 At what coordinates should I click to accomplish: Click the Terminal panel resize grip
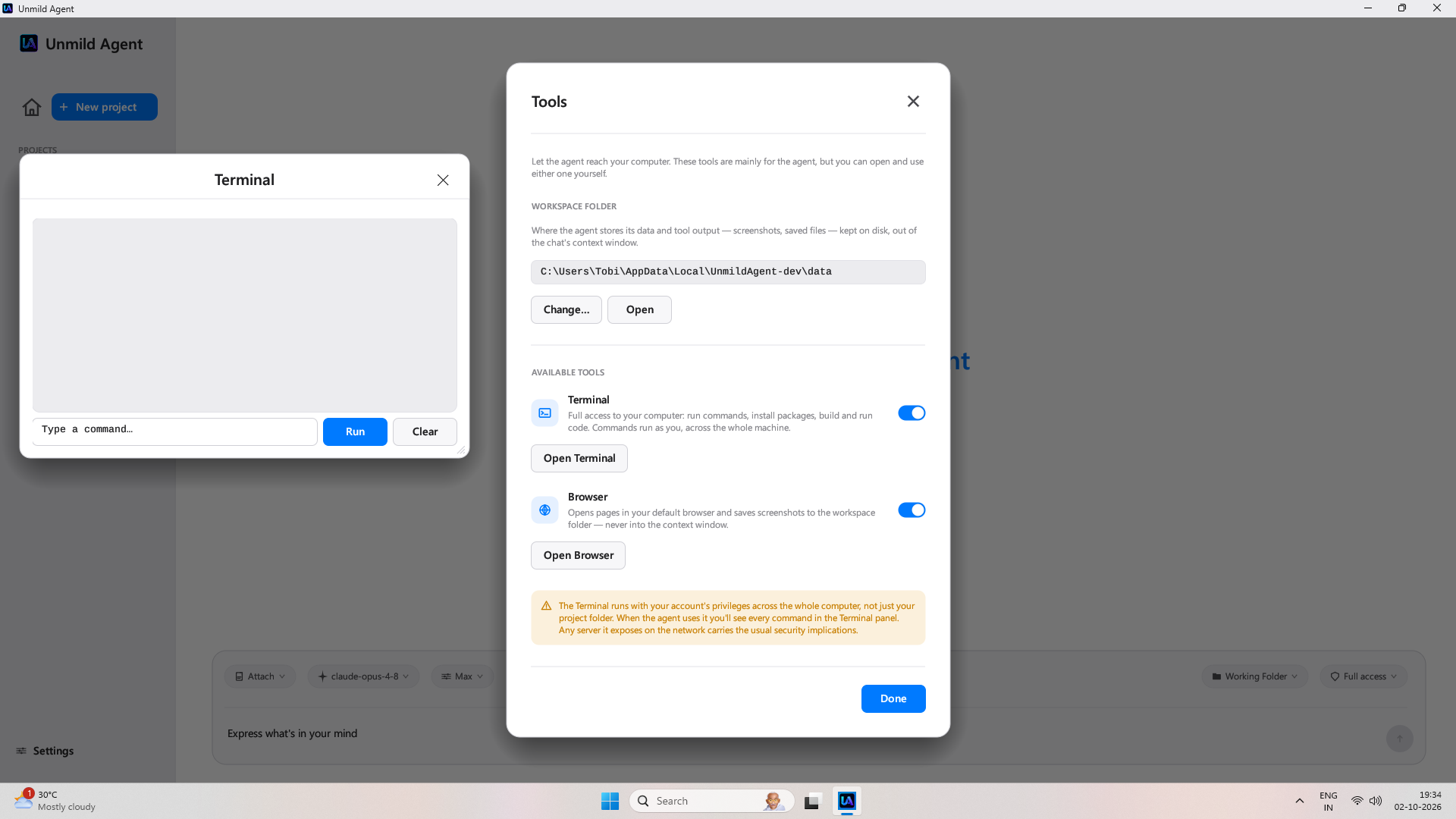click(x=461, y=450)
